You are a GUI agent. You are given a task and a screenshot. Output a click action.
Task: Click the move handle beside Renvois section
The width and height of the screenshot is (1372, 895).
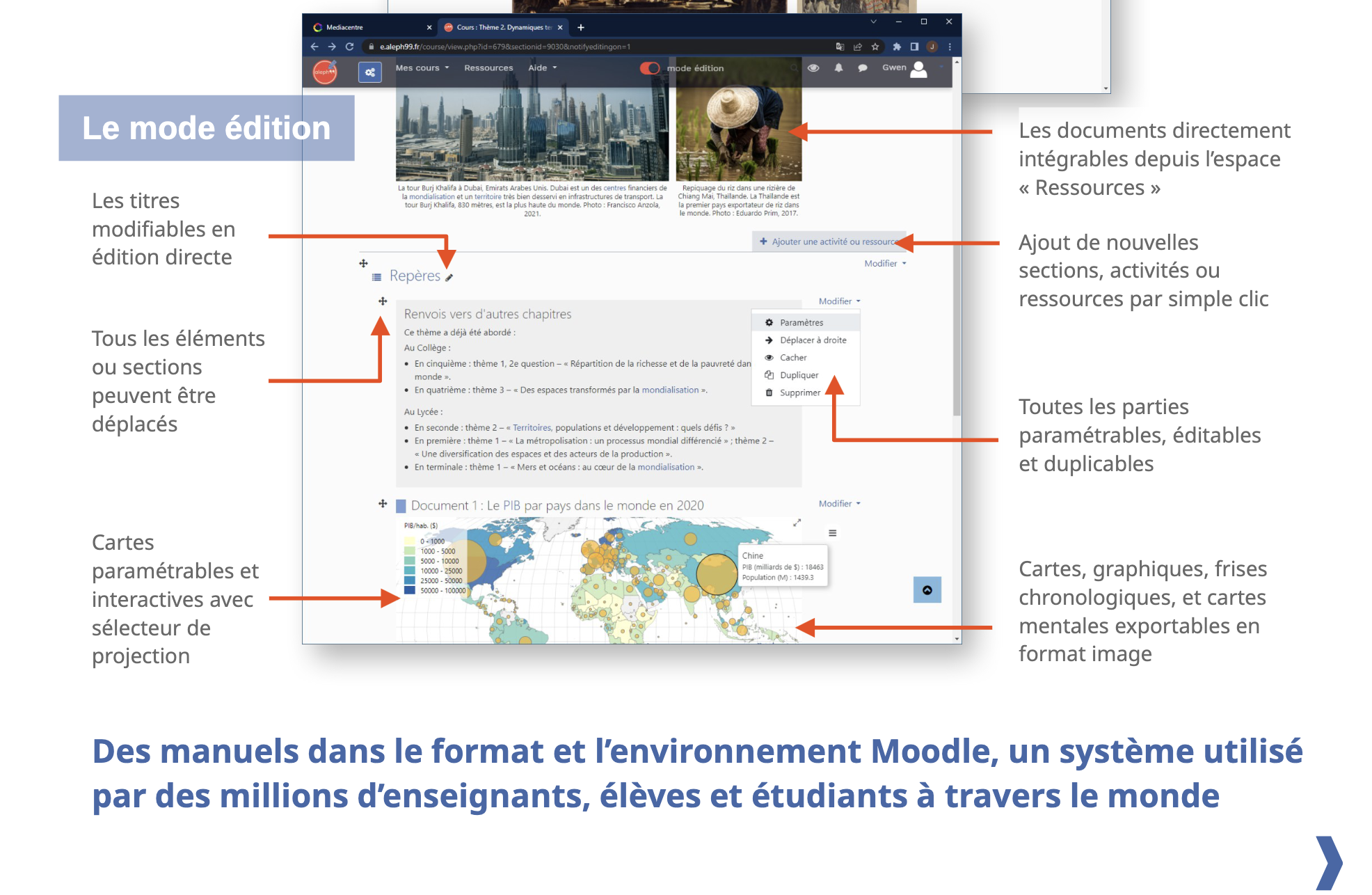[x=383, y=301]
